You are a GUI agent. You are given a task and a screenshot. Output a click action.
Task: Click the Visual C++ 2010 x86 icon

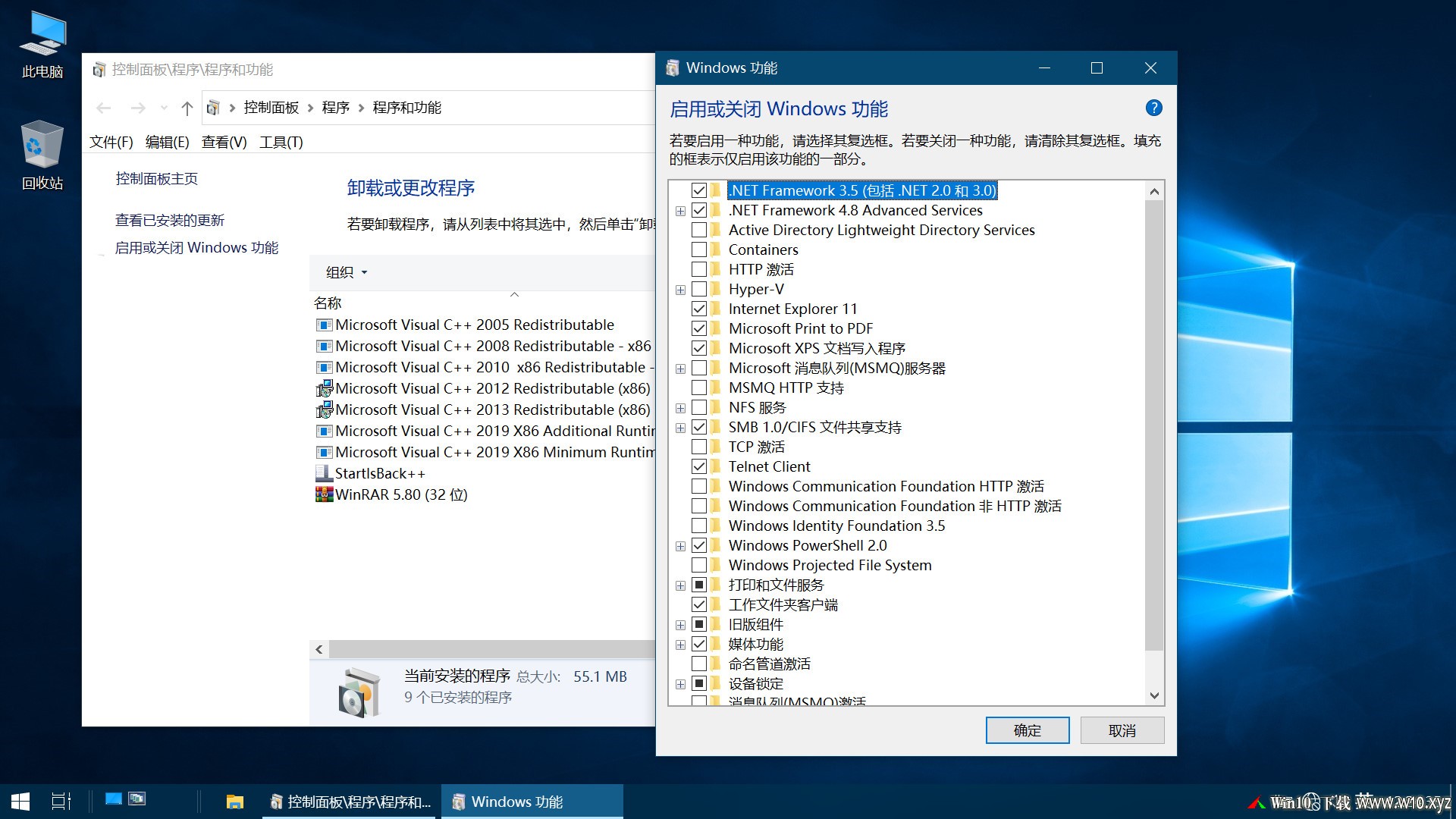324,368
